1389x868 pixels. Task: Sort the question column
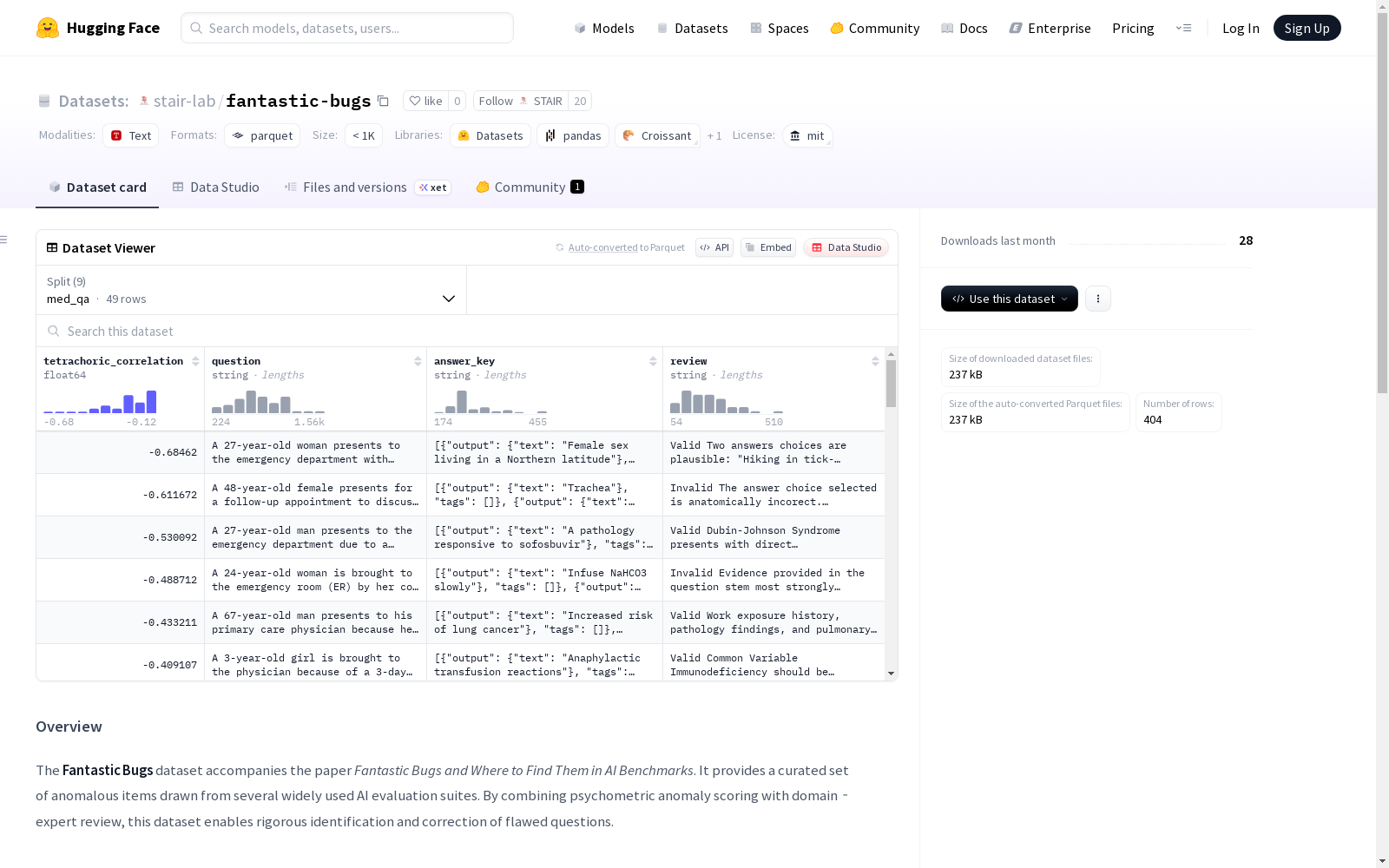click(x=418, y=361)
